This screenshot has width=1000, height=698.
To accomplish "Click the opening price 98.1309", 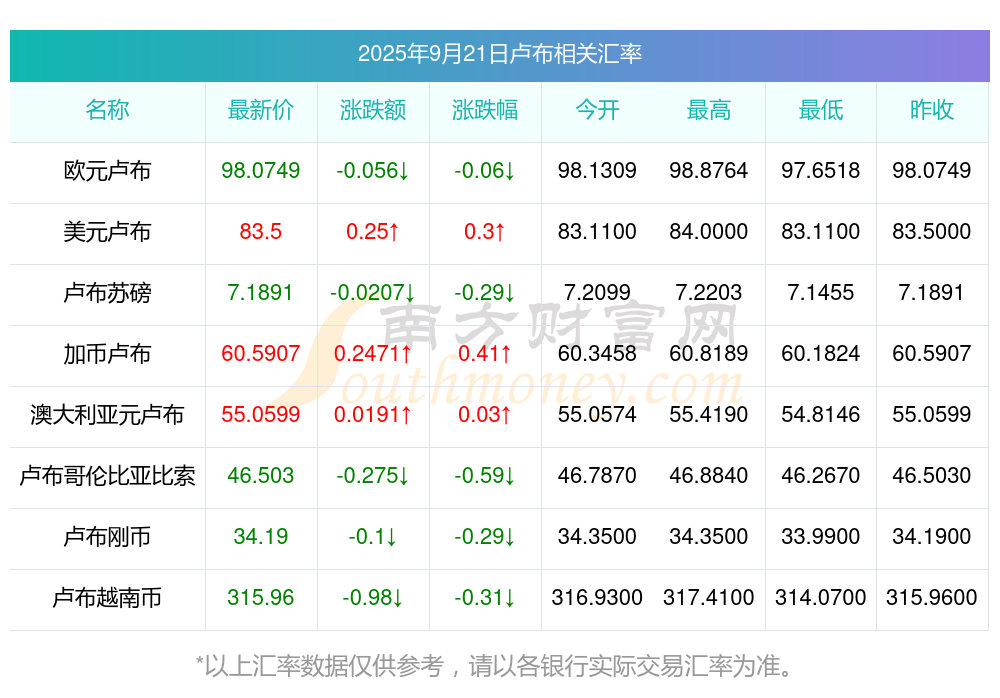I will [x=597, y=170].
